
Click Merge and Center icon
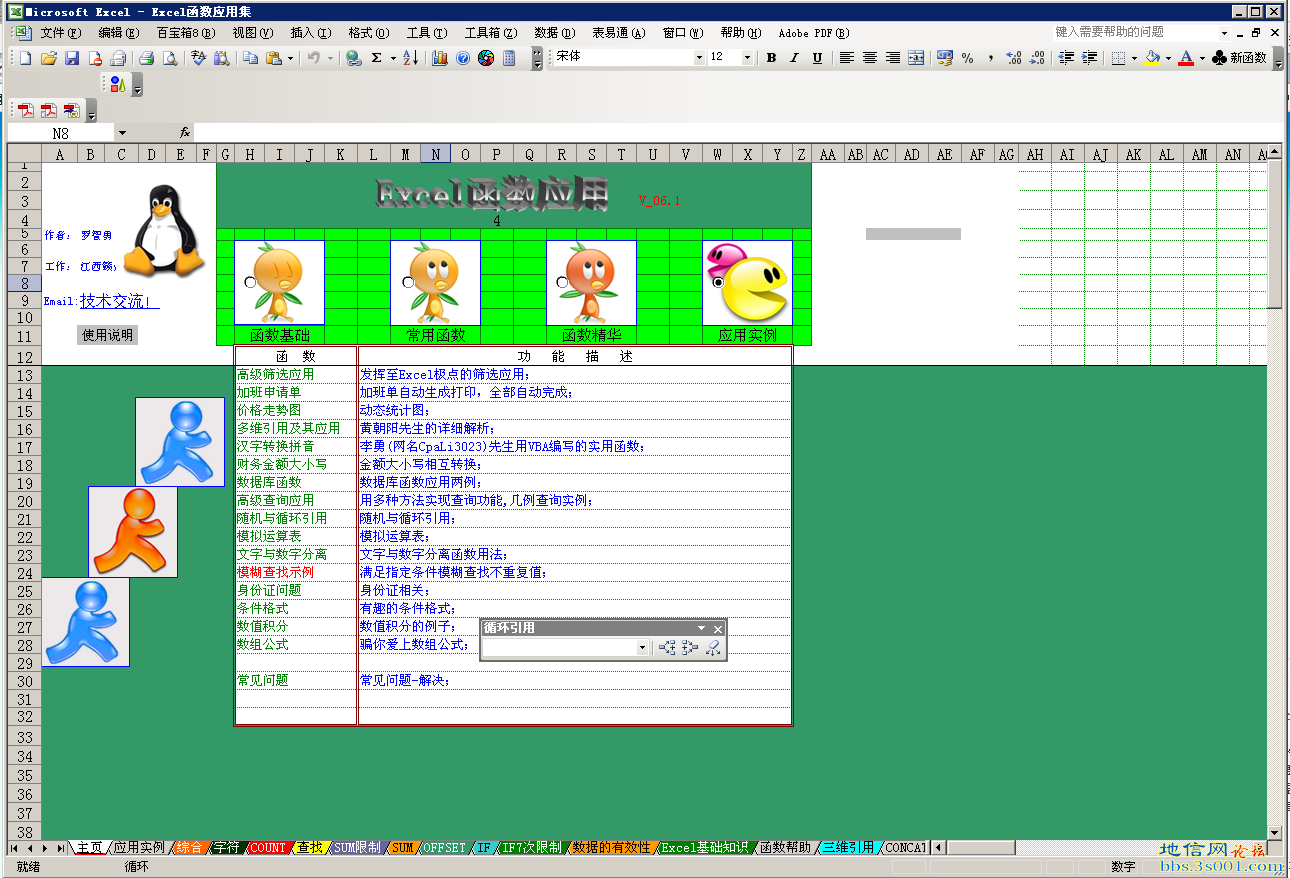tap(915, 58)
